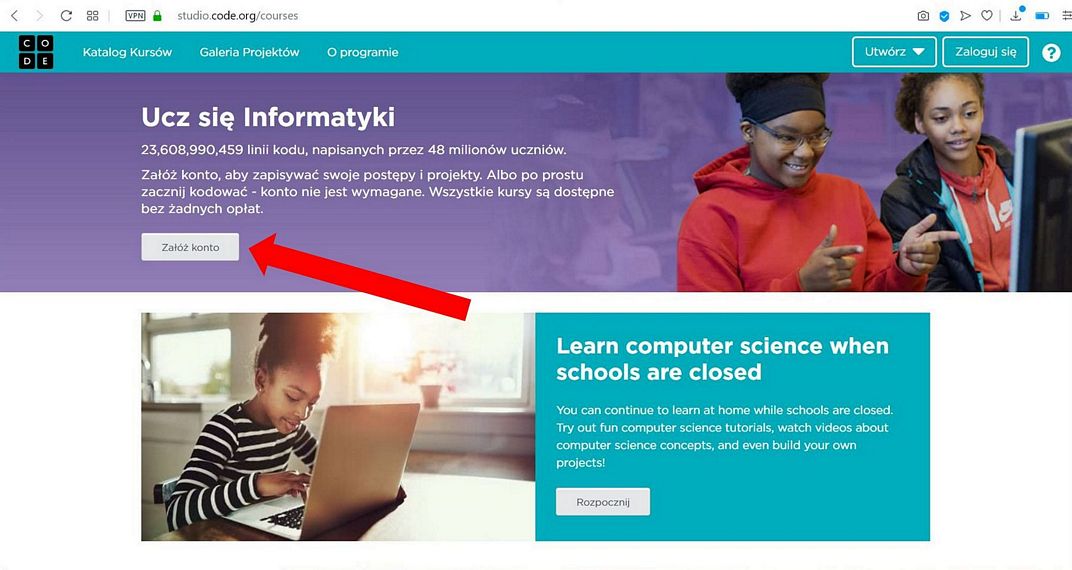Screen dimensions: 1072x570
Task: Click the Zaloguj się button
Action: tap(985, 52)
